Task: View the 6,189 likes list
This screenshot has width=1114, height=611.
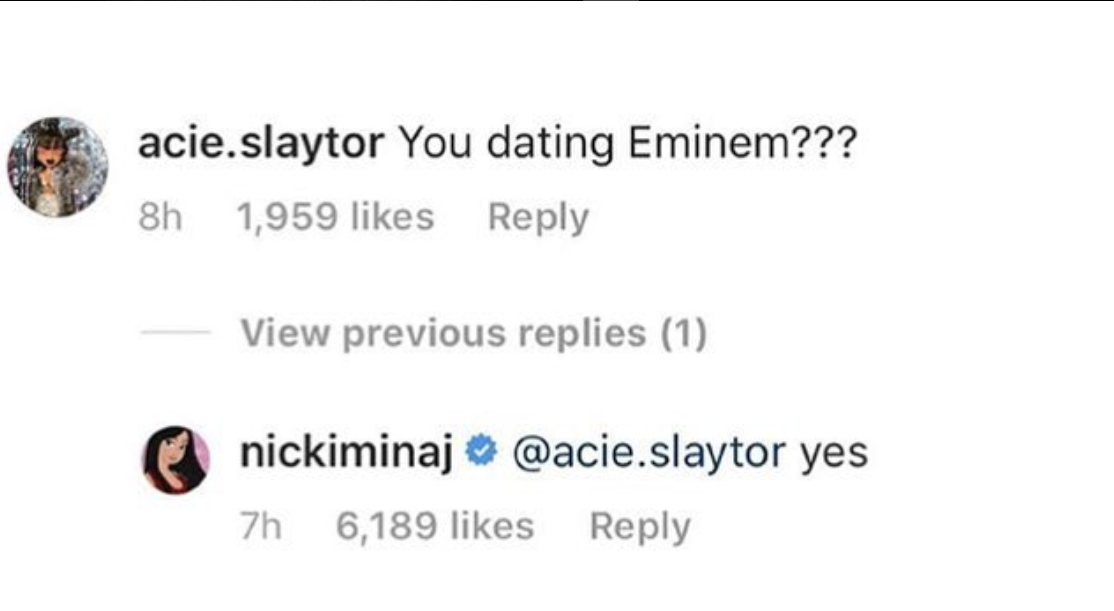Action: 435,526
